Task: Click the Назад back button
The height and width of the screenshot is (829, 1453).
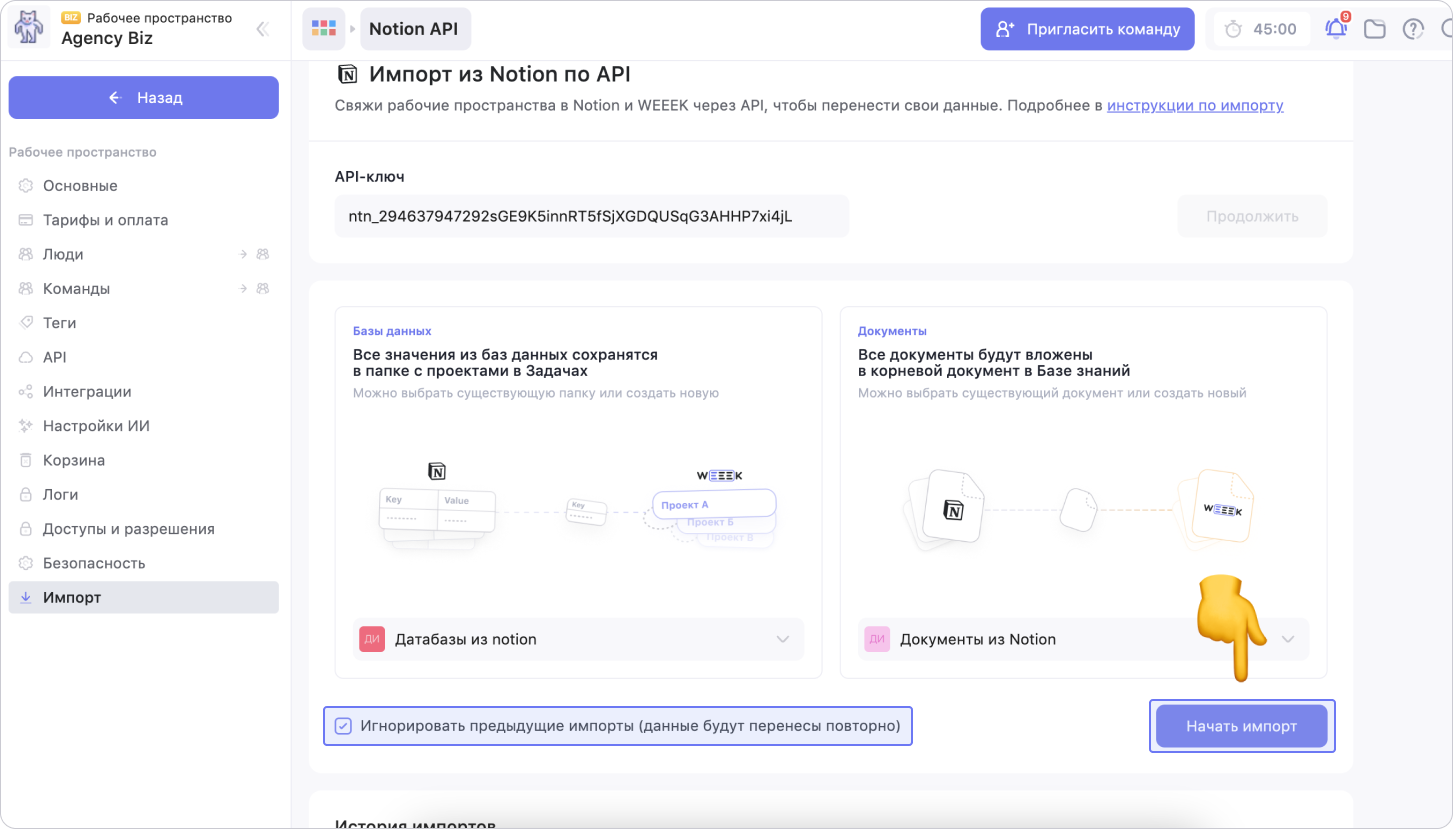Action: 144,98
